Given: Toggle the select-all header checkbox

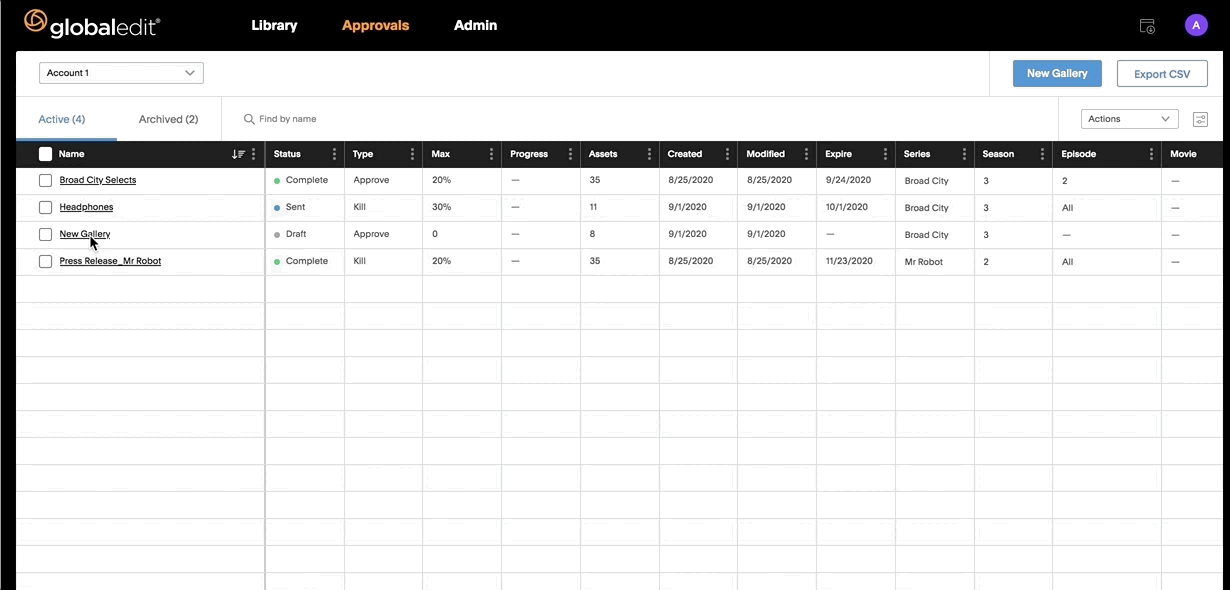Looking at the screenshot, I should coord(45,154).
